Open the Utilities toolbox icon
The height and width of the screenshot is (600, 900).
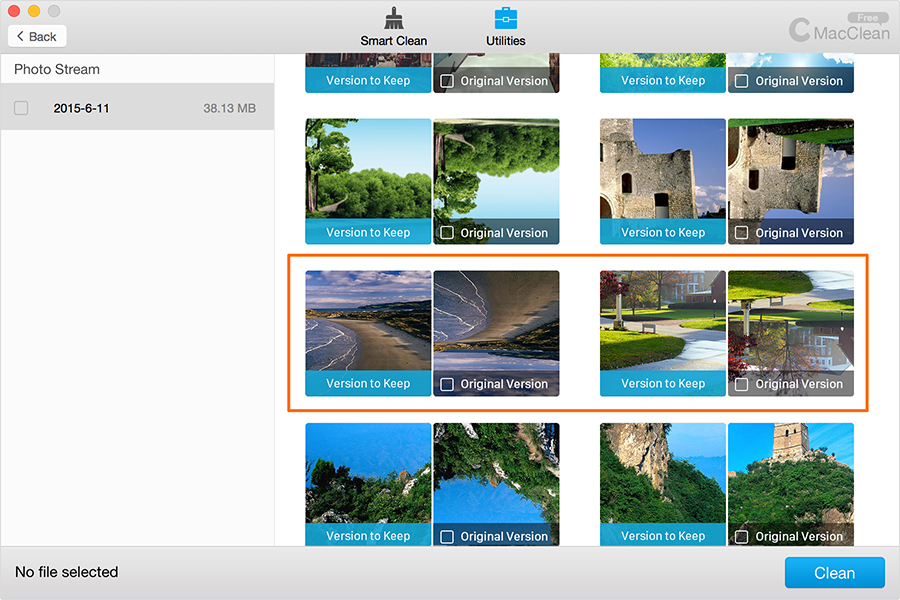click(x=506, y=19)
